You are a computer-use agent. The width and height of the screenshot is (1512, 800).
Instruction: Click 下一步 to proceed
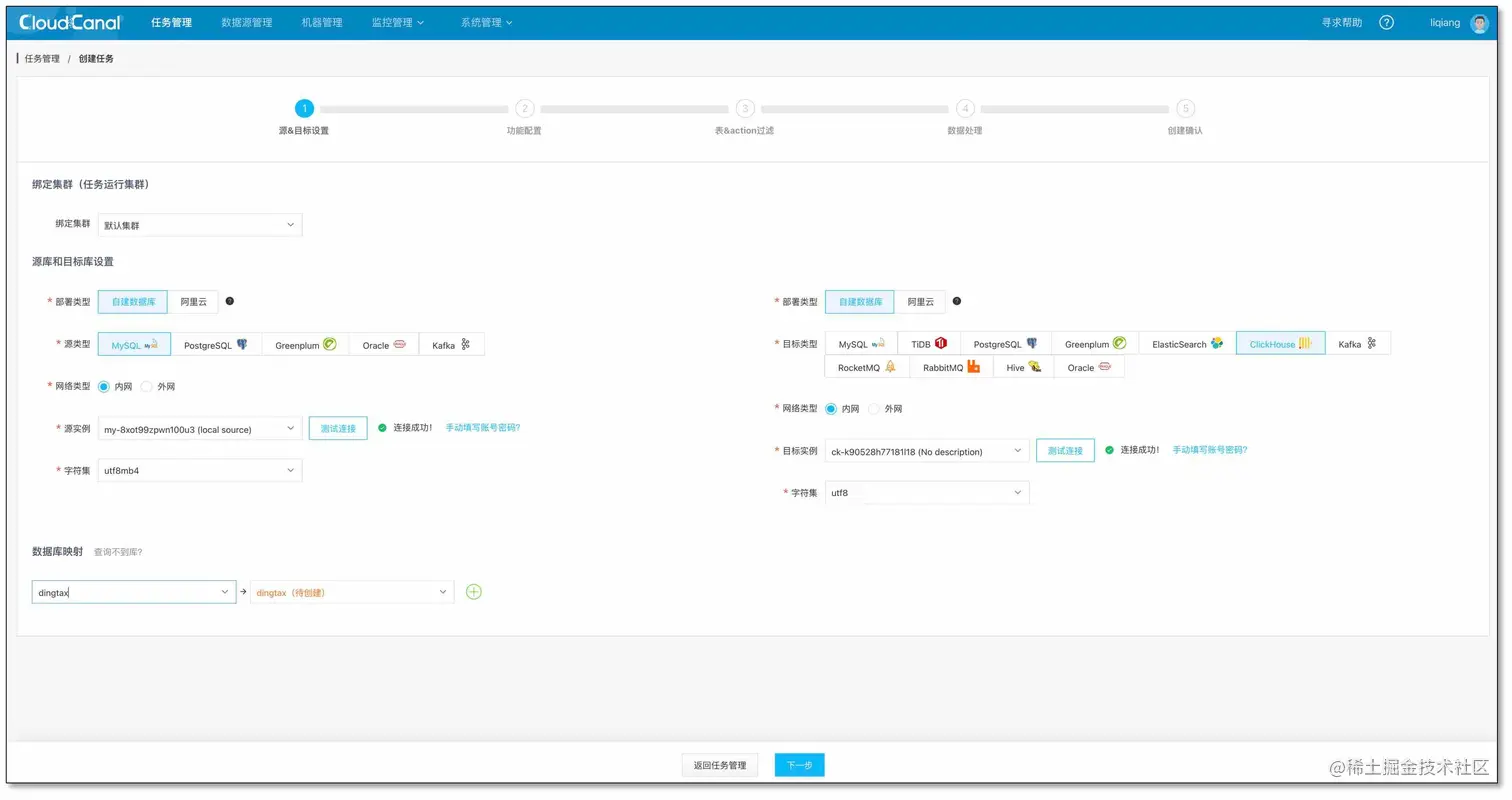tap(799, 765)
